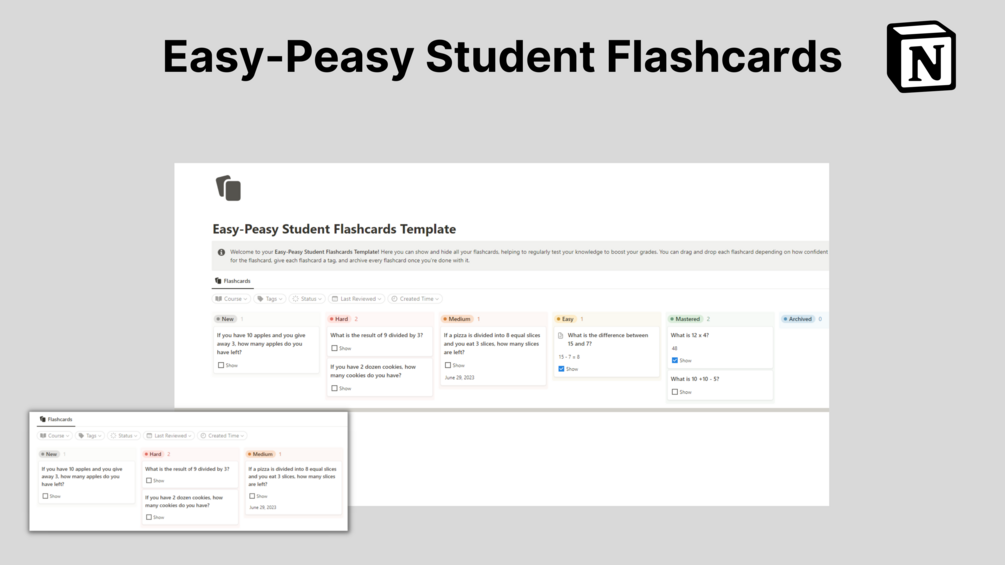Open the Created Time filter on the main page
Viewport: 1005px width, 565px height.
pos(415,299)
